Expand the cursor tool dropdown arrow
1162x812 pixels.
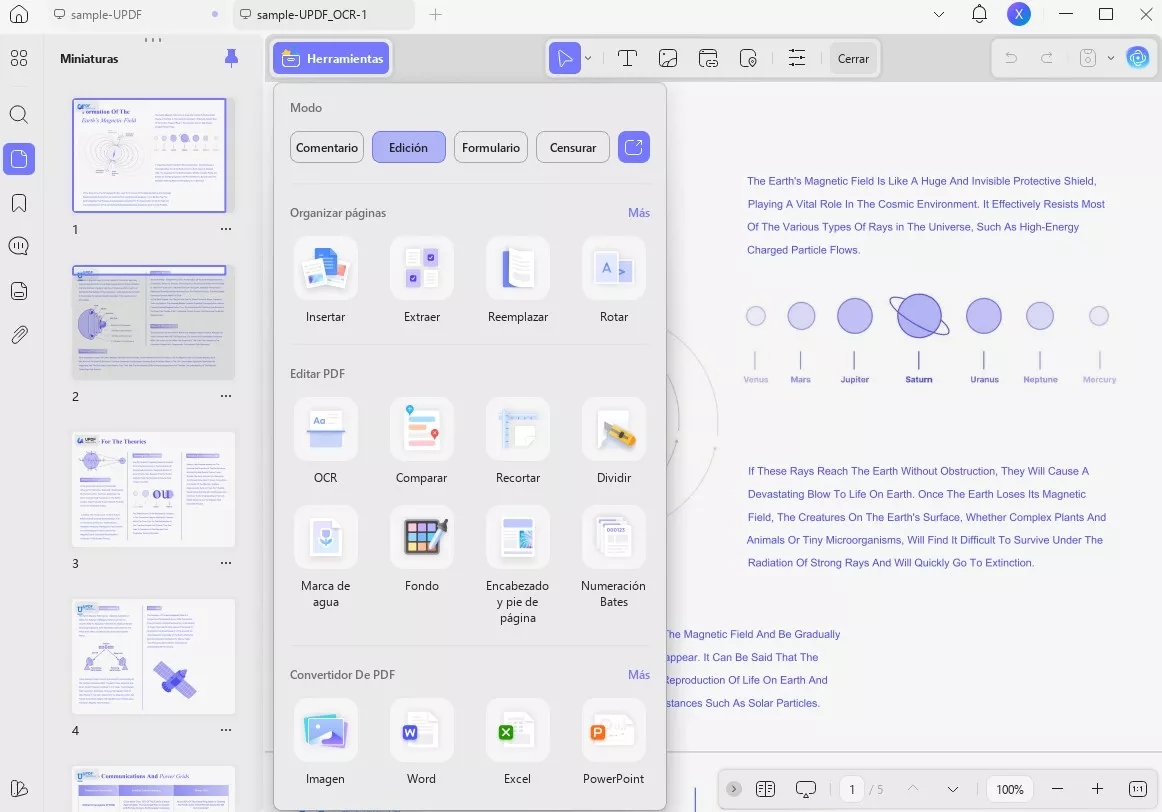tap(588, 59)
